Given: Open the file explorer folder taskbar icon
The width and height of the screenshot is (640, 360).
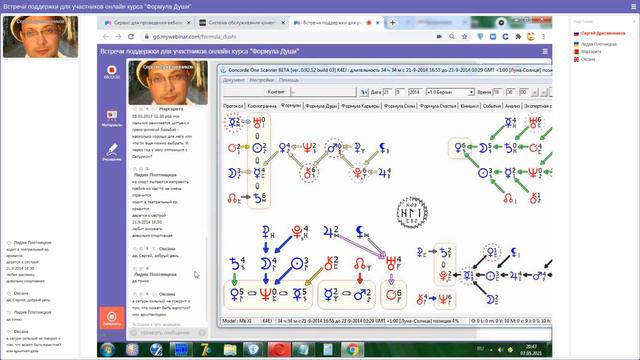Looking at the screenshot, I should pos(230,350).
